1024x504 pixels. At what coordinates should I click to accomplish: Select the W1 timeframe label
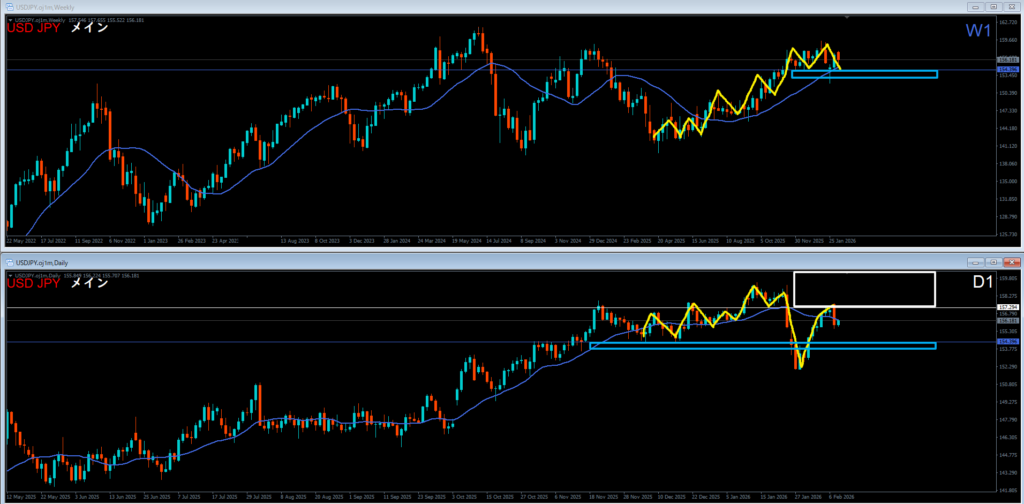[x=977, y=31]
